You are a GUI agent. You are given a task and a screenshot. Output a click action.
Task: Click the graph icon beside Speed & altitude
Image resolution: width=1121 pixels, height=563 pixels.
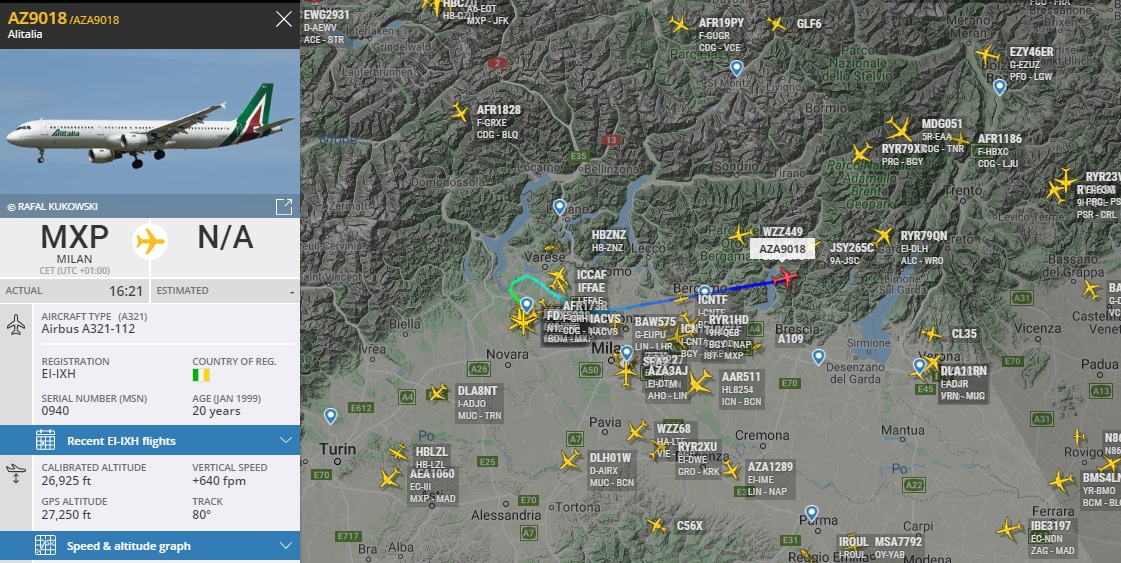[45, 546]
